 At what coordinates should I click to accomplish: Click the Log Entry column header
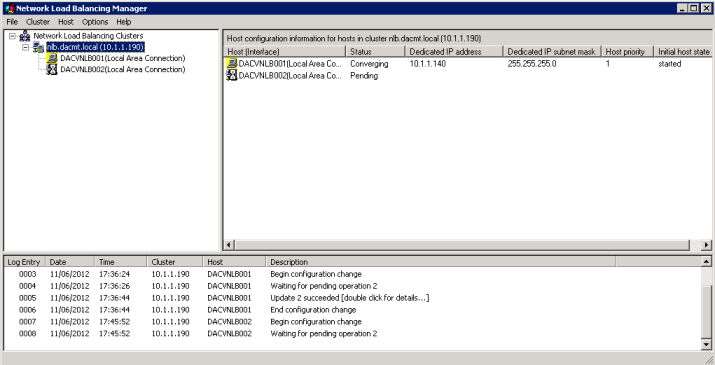[24, 262]
